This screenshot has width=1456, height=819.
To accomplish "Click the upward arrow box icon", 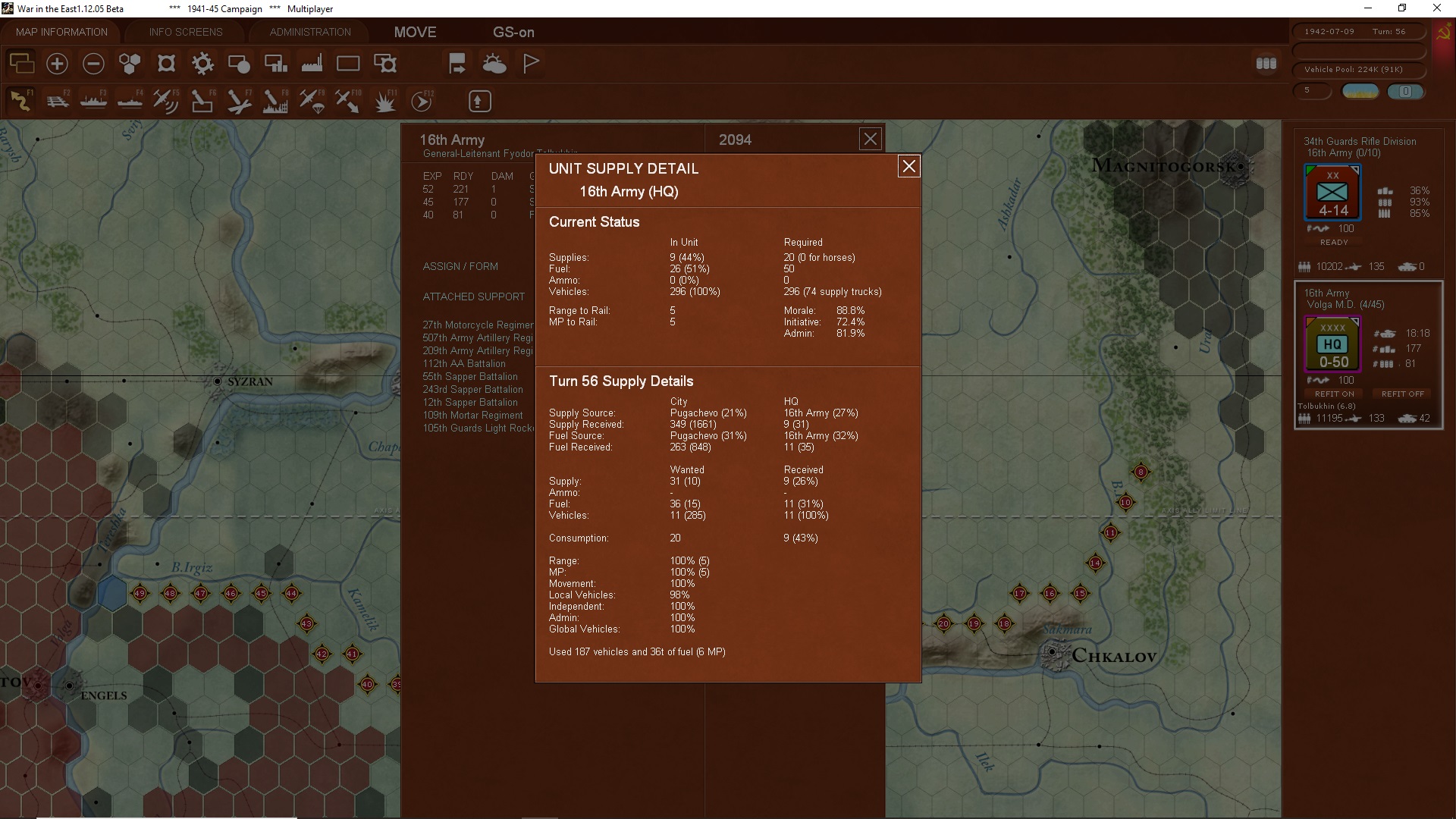I will [479, 101].
